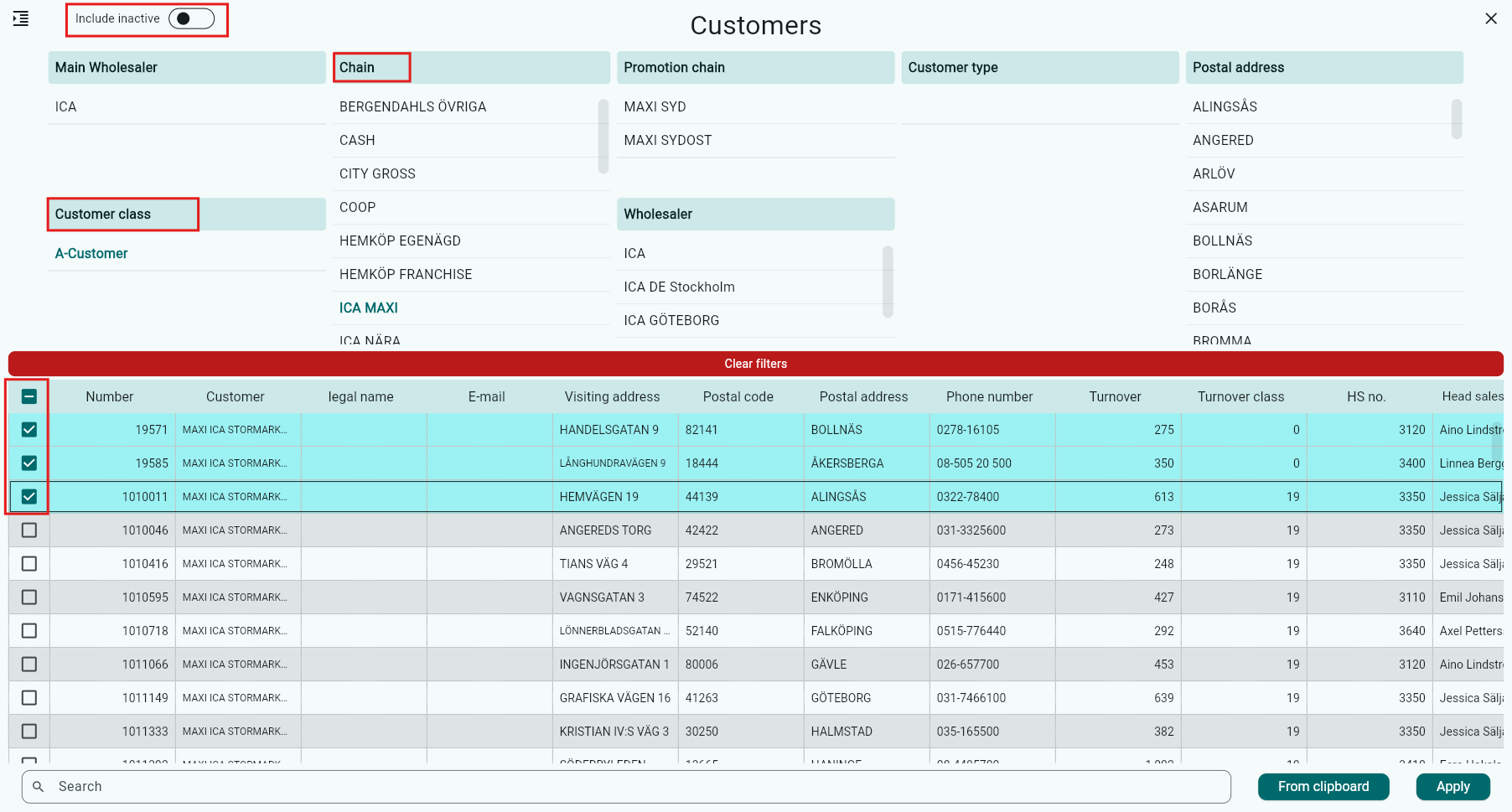This screenshot has height=812, width=1512.
Task: Check the row for customer 1011066
Action: pos(29,665)
